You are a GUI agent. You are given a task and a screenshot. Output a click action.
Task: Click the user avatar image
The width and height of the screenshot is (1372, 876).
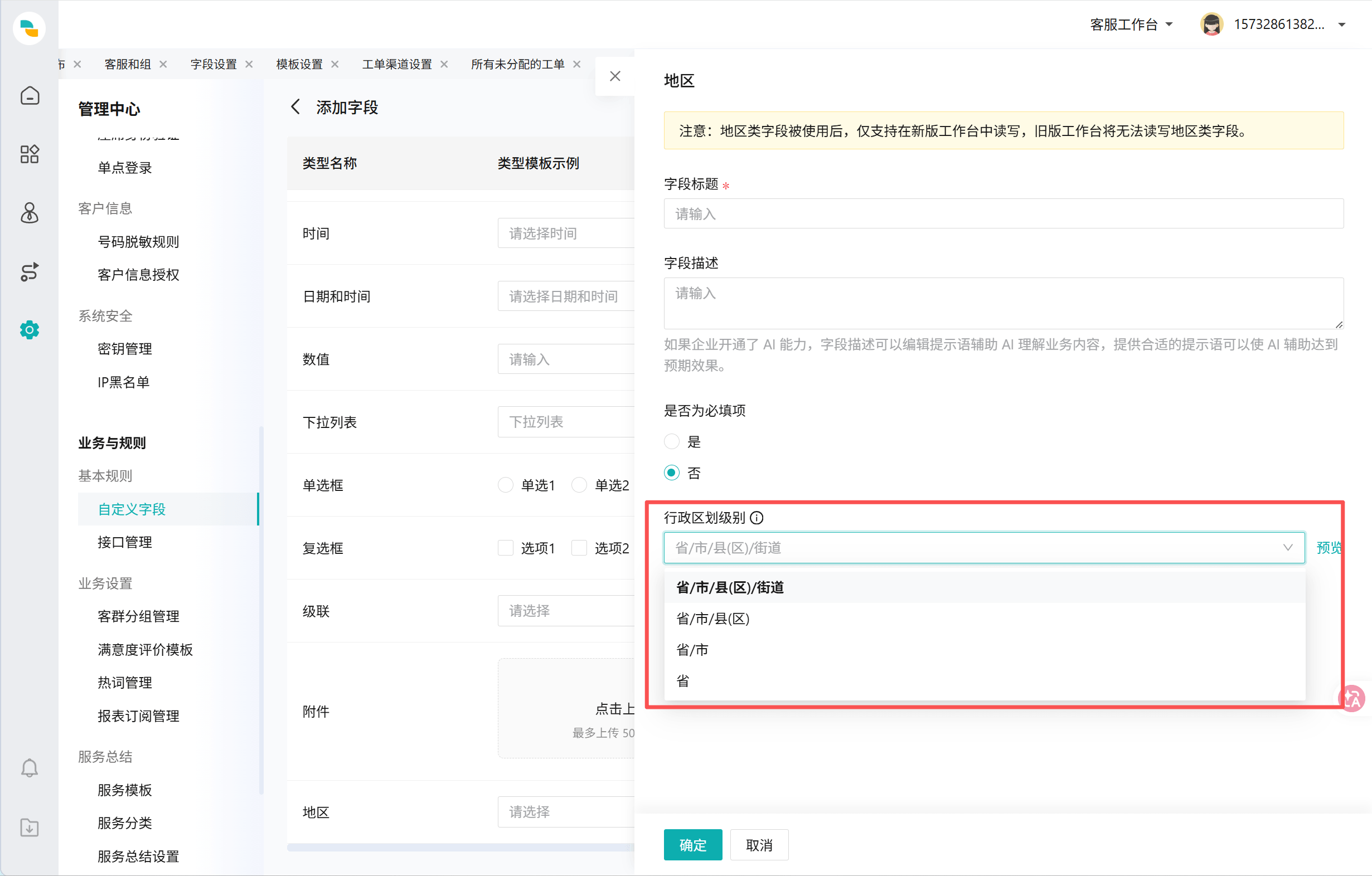(x=1212, y=25)
